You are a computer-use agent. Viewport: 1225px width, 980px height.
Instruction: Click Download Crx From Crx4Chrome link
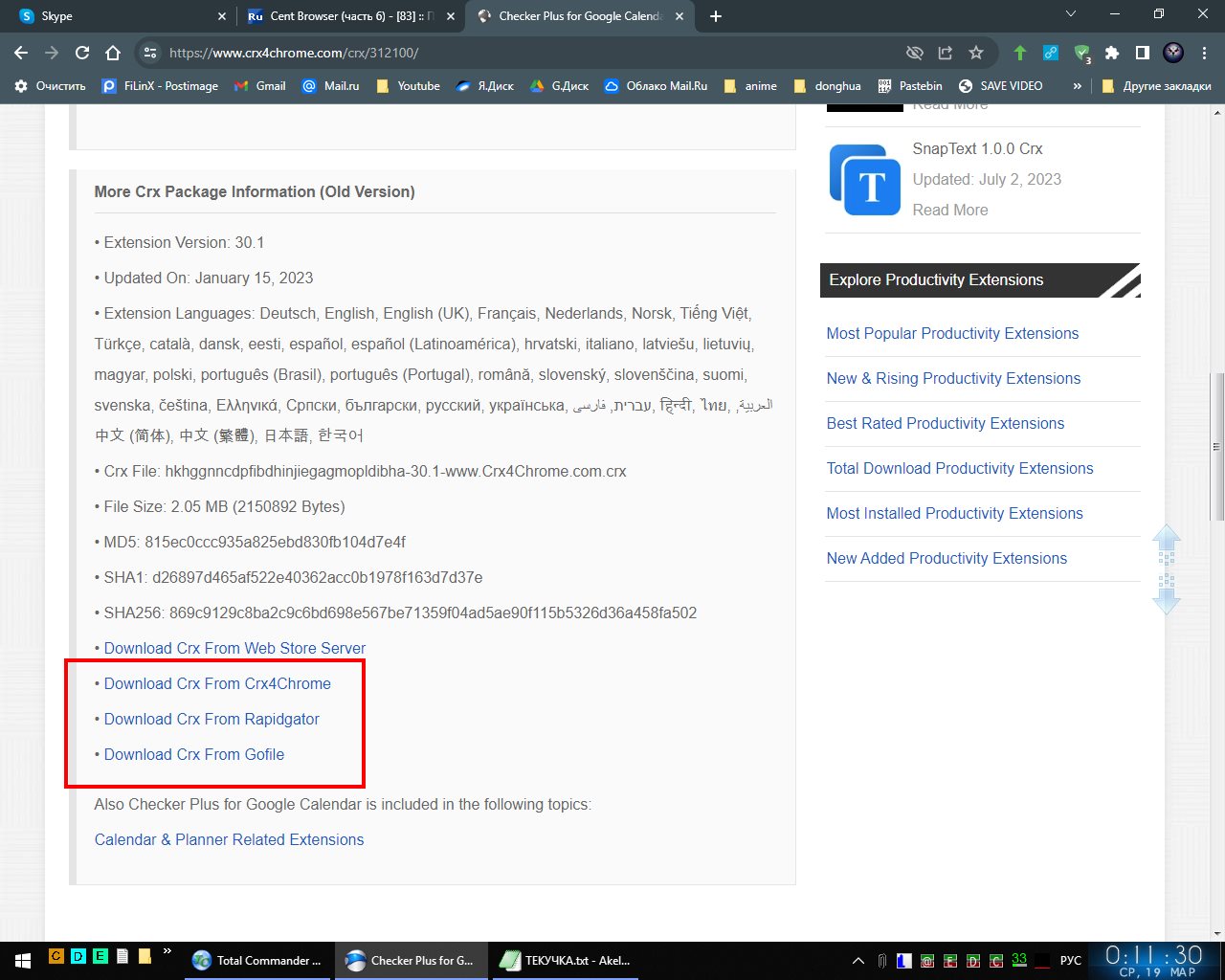click(217, 683)
